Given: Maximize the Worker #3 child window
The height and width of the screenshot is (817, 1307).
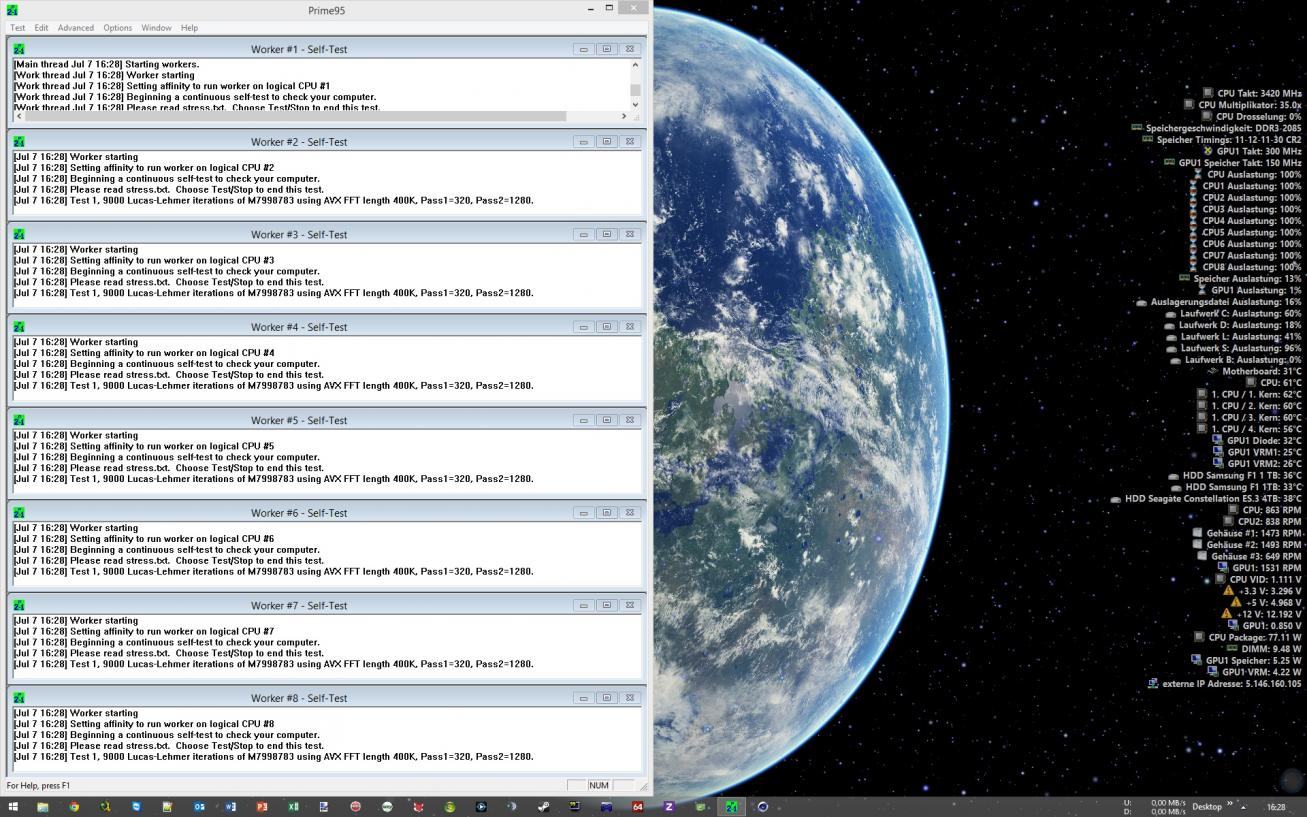Looking at the screenshot, I should tap(607, 235).
